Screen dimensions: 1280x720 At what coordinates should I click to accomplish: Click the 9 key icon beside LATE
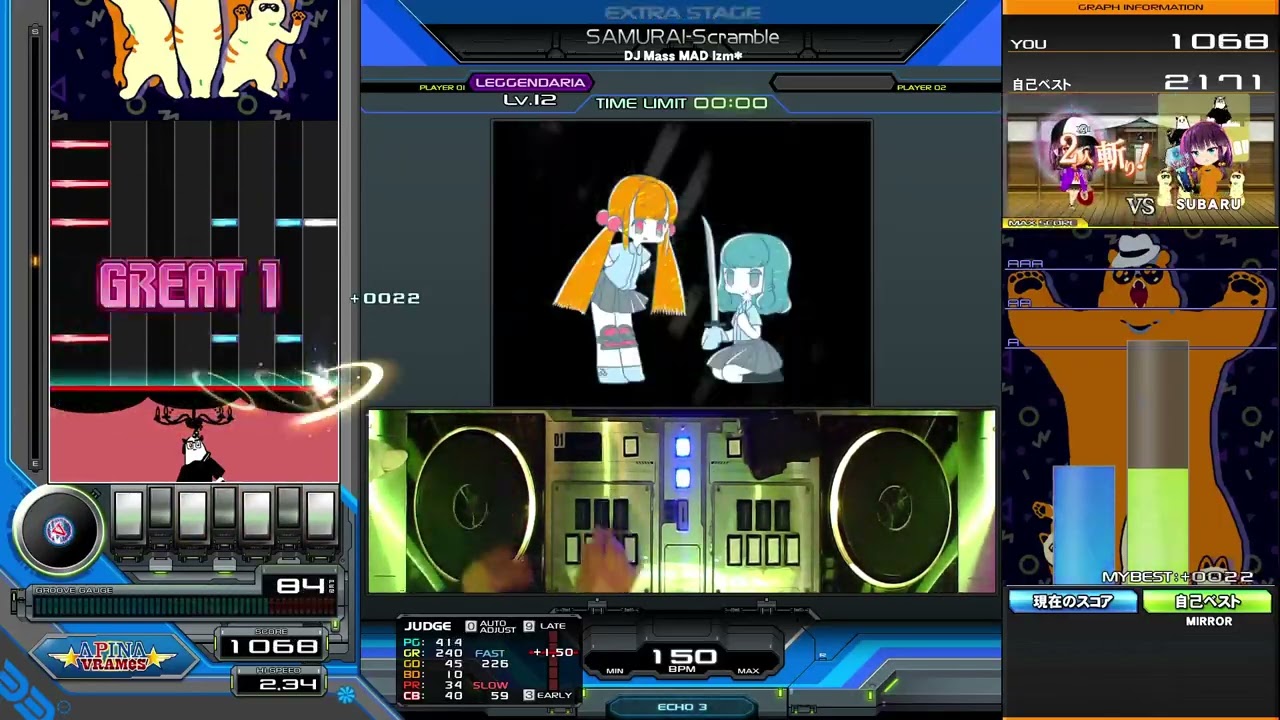point(529,626)
